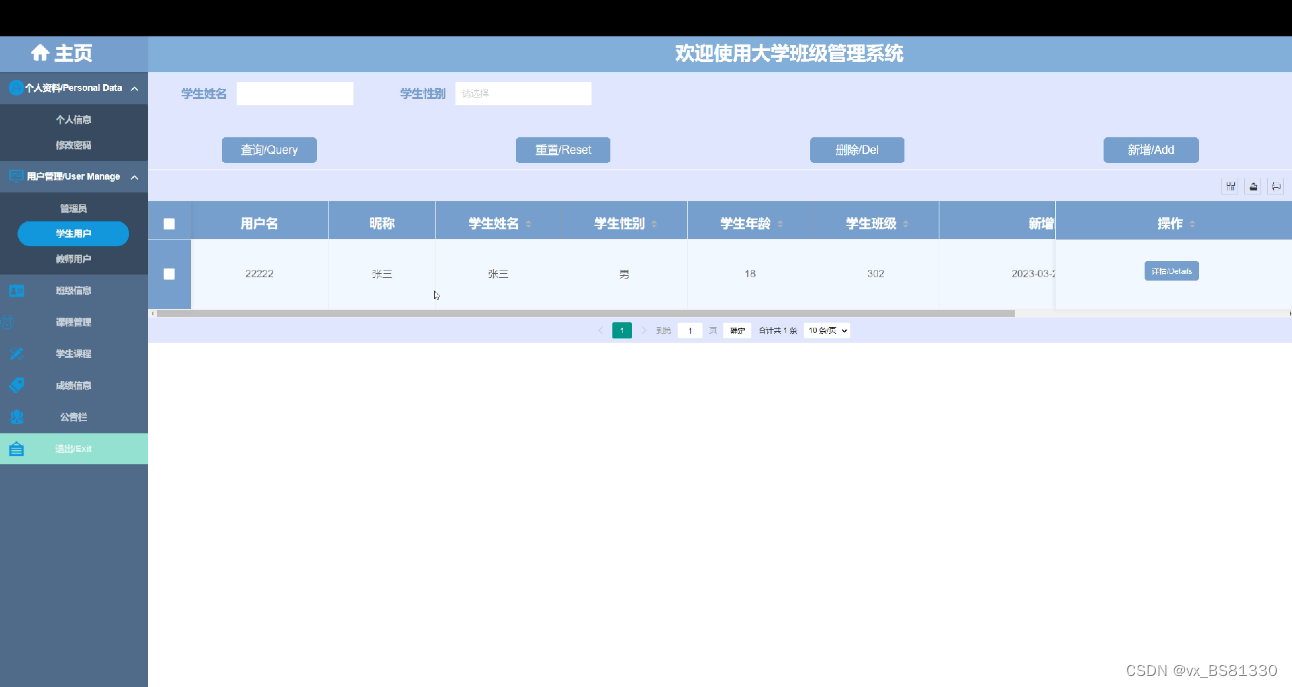Open 课程管理 menu item
This screenshot has height=687, width=1292.
(73, 322)
